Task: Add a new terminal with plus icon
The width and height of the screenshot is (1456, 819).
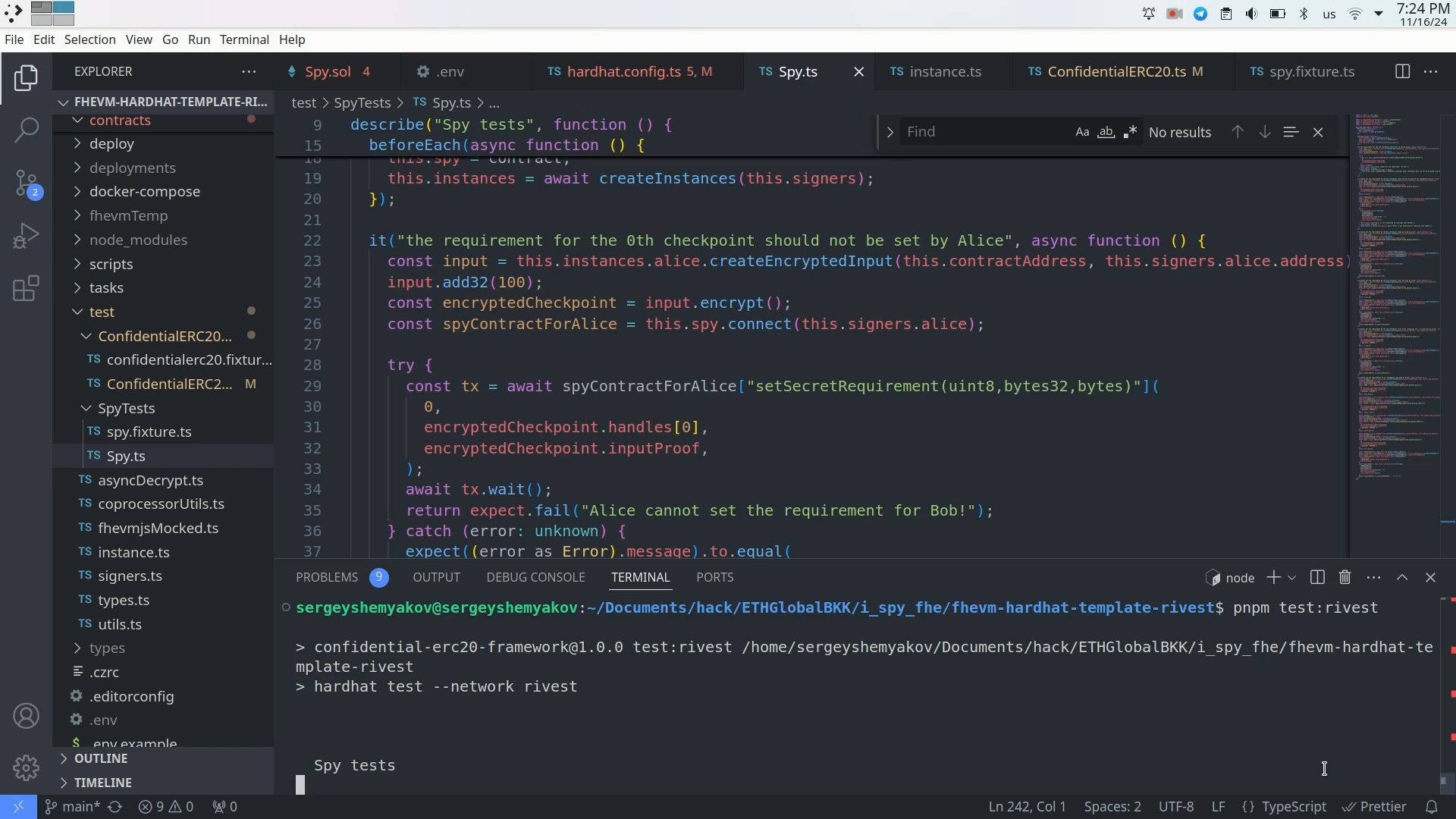Action: (x=1273, y=578)
